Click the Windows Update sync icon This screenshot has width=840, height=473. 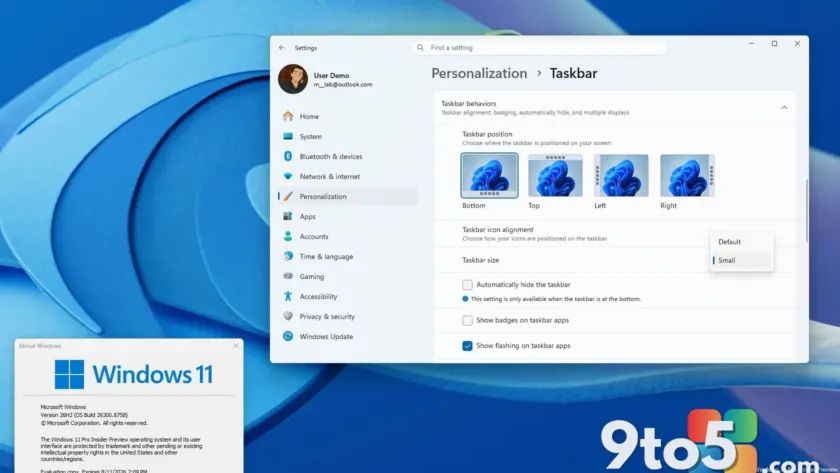(x=288, y=336)
